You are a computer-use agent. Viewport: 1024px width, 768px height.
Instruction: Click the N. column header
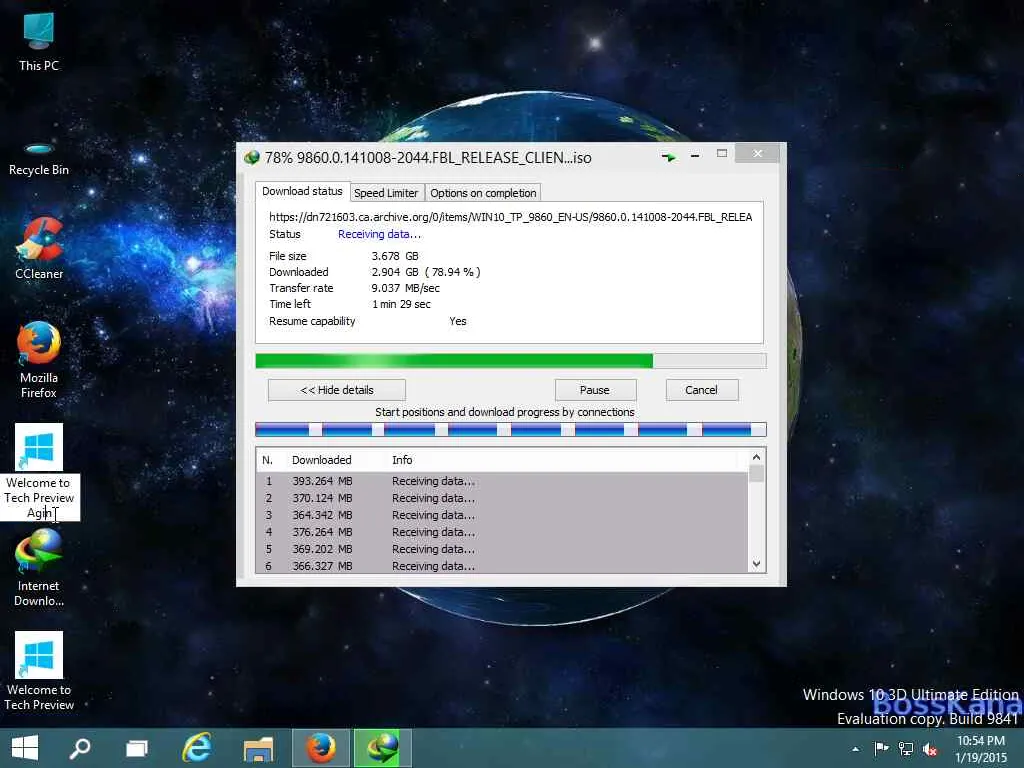coord(268,460)
